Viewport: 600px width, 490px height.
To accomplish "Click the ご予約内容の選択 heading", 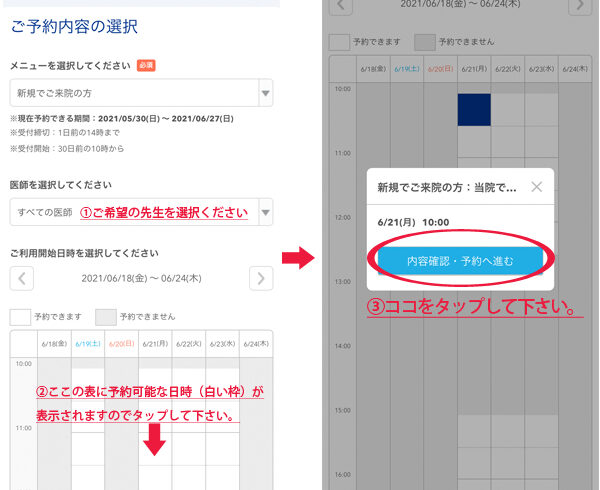I will click(74, 26).
